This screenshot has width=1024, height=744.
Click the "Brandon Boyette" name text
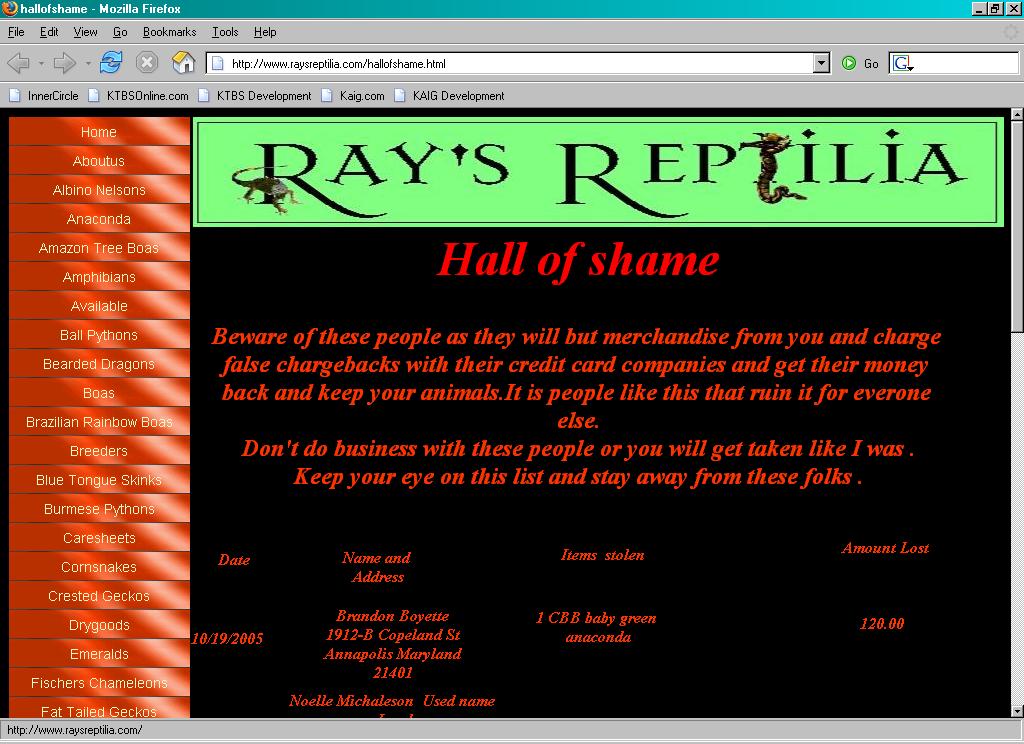(392, 616)
